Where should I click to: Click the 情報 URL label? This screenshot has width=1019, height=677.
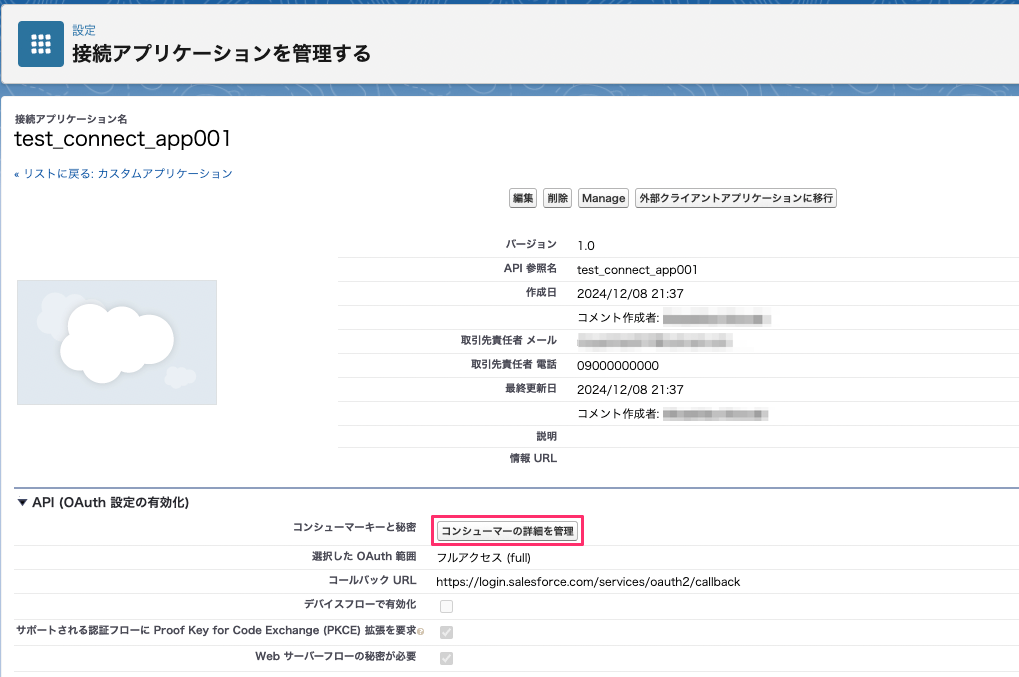533,458
